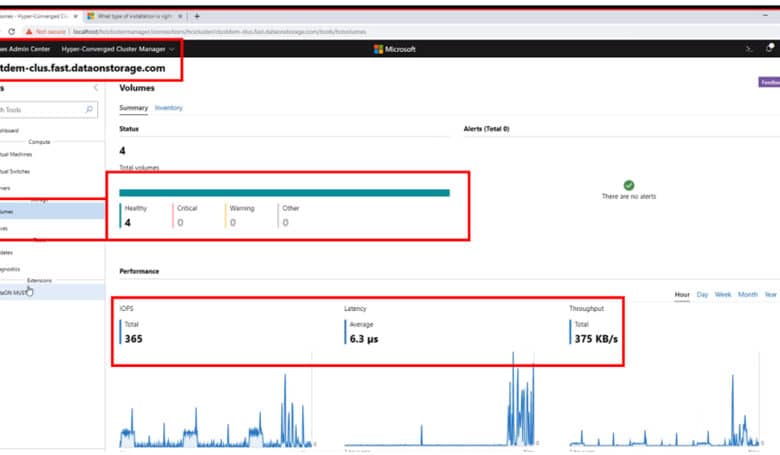
Task: Open Virtual Machines in the sidebar
Action: point(16,154)
